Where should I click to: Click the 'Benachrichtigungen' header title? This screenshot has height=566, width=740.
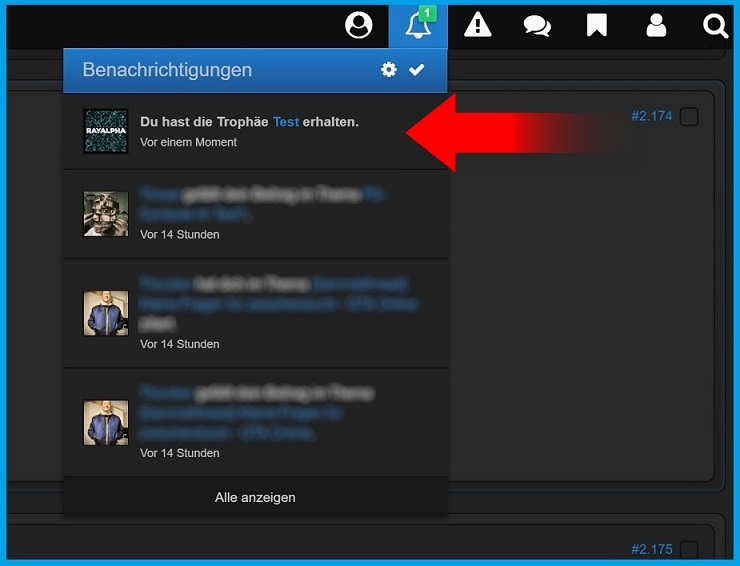(x=167, y=70)
